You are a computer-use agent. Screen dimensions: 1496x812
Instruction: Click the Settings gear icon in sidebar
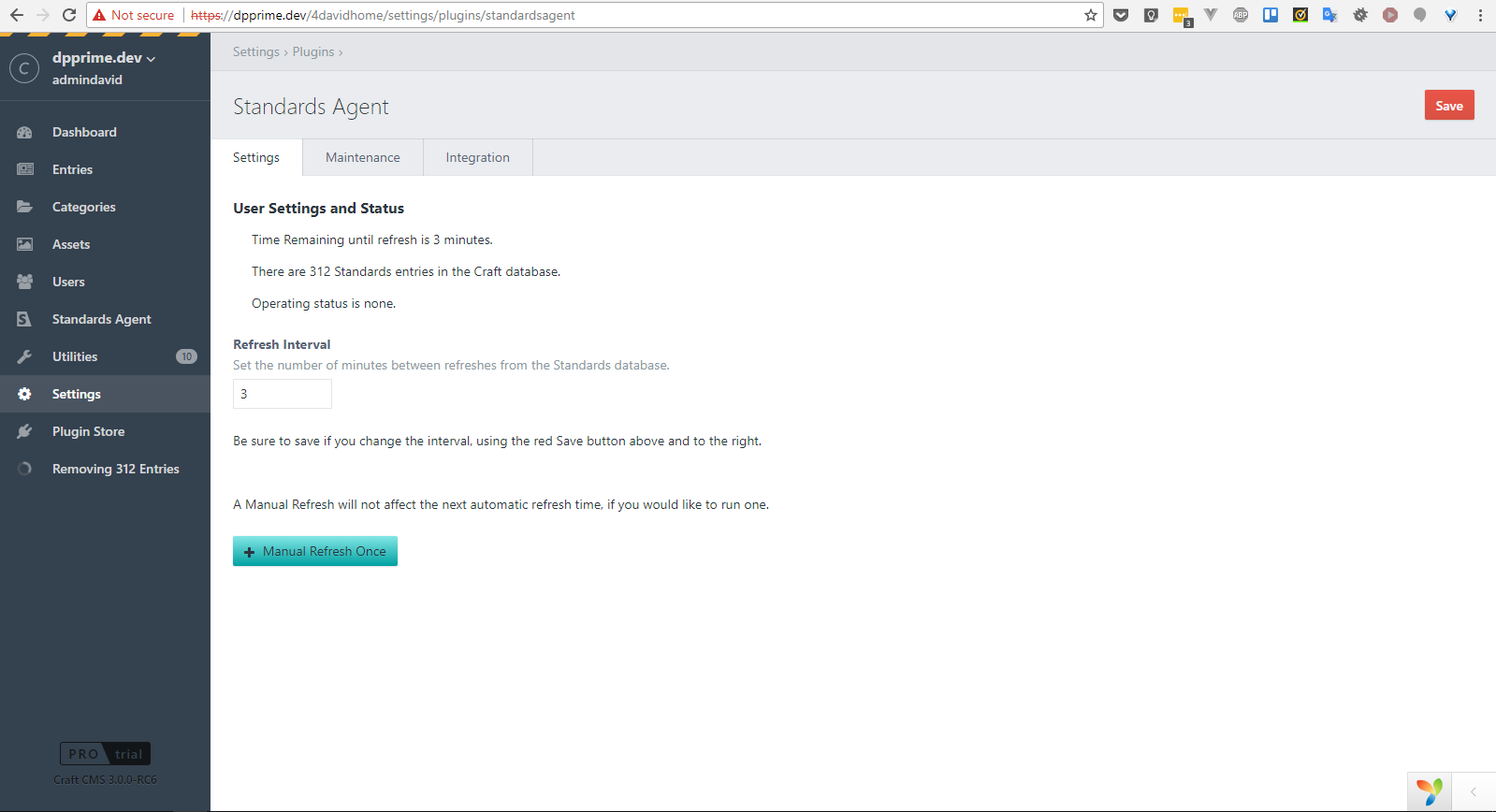(24, 394)
